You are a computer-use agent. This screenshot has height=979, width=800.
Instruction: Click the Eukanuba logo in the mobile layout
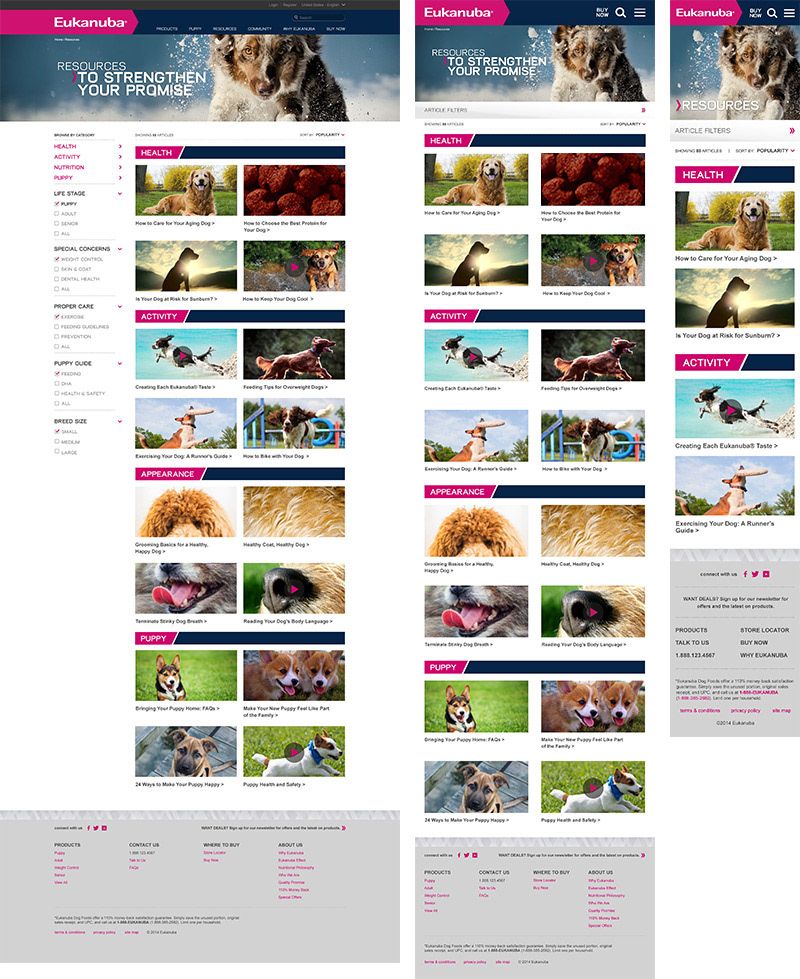704,12
